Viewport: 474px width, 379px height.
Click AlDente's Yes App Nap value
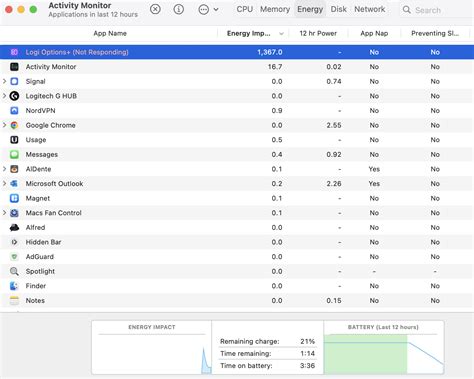click(x=374, y=169)
